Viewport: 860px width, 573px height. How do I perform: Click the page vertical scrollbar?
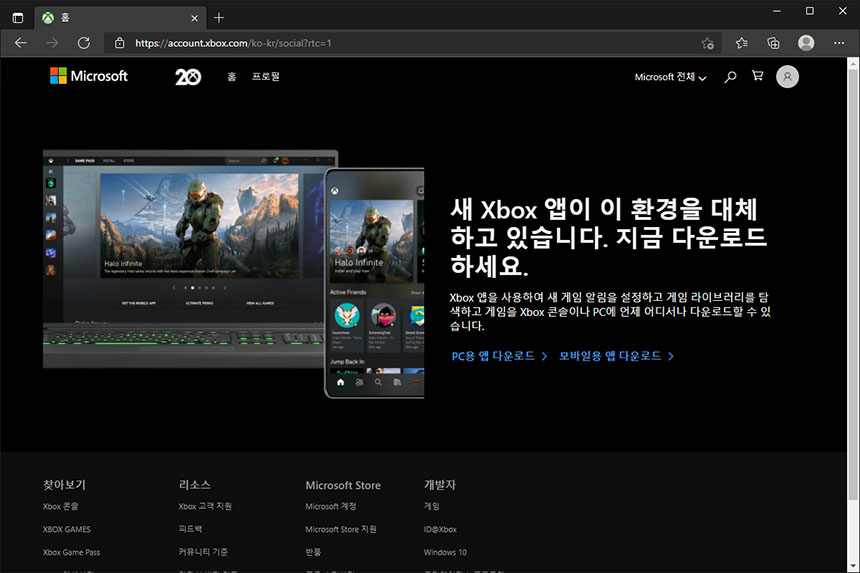[853, 285]
